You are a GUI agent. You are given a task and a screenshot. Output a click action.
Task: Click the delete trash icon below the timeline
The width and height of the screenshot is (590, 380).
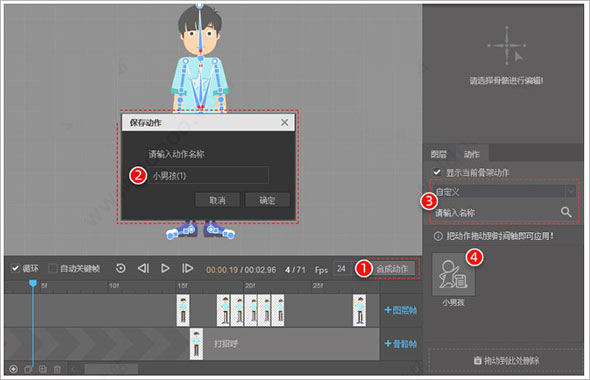(x=57, y=369)
